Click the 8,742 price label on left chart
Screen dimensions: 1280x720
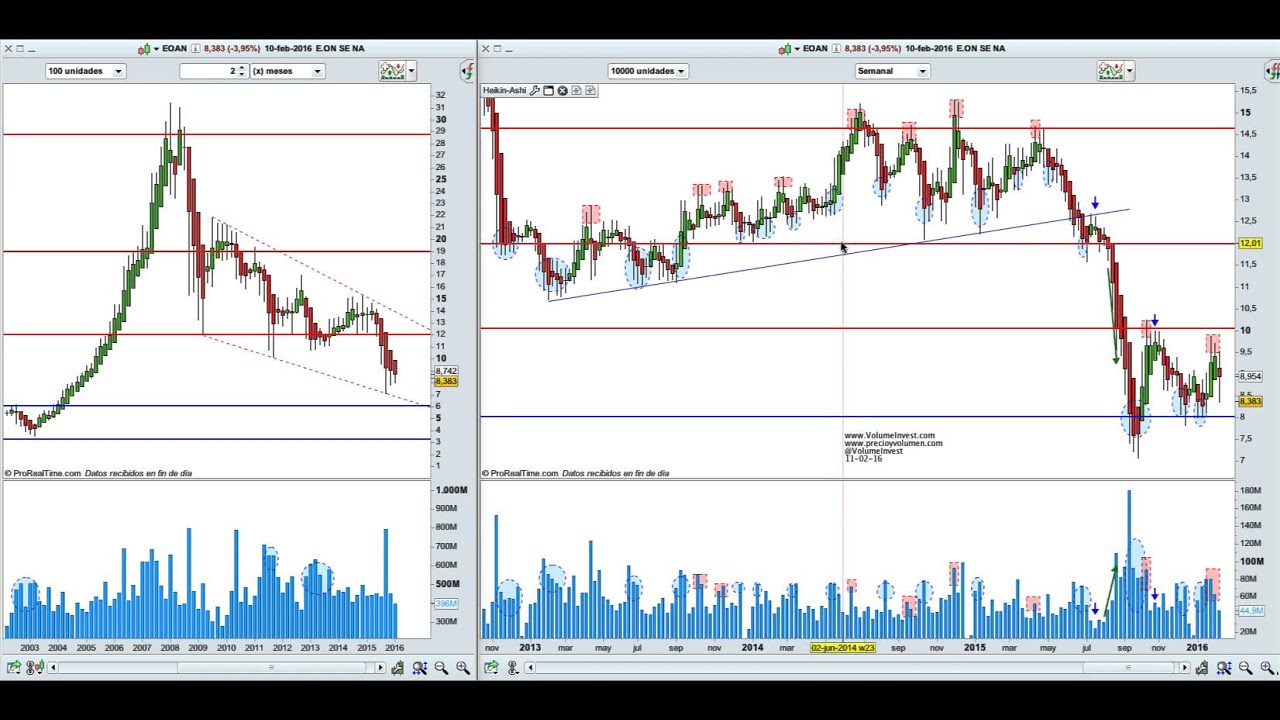pyautogui.click(x=446, y=372)
